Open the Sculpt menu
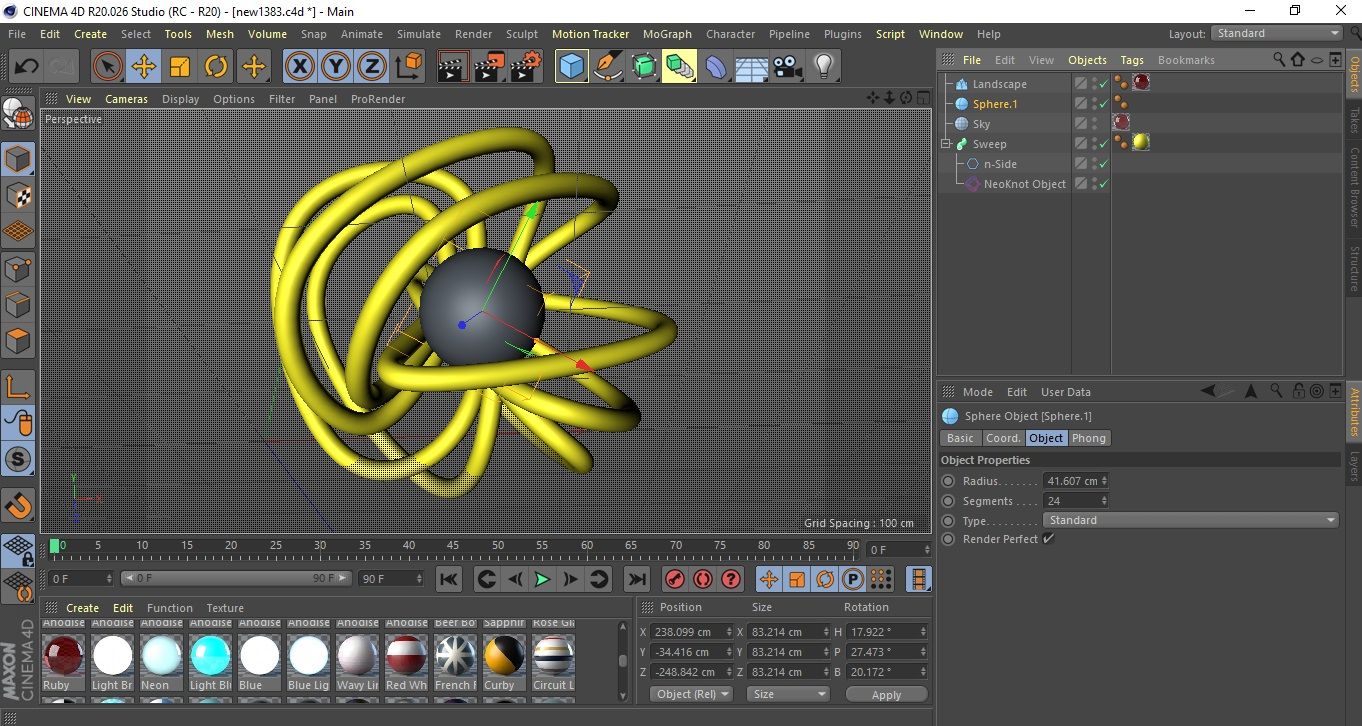The height and width of the screenshot is (726, 1362). point(522,34)
